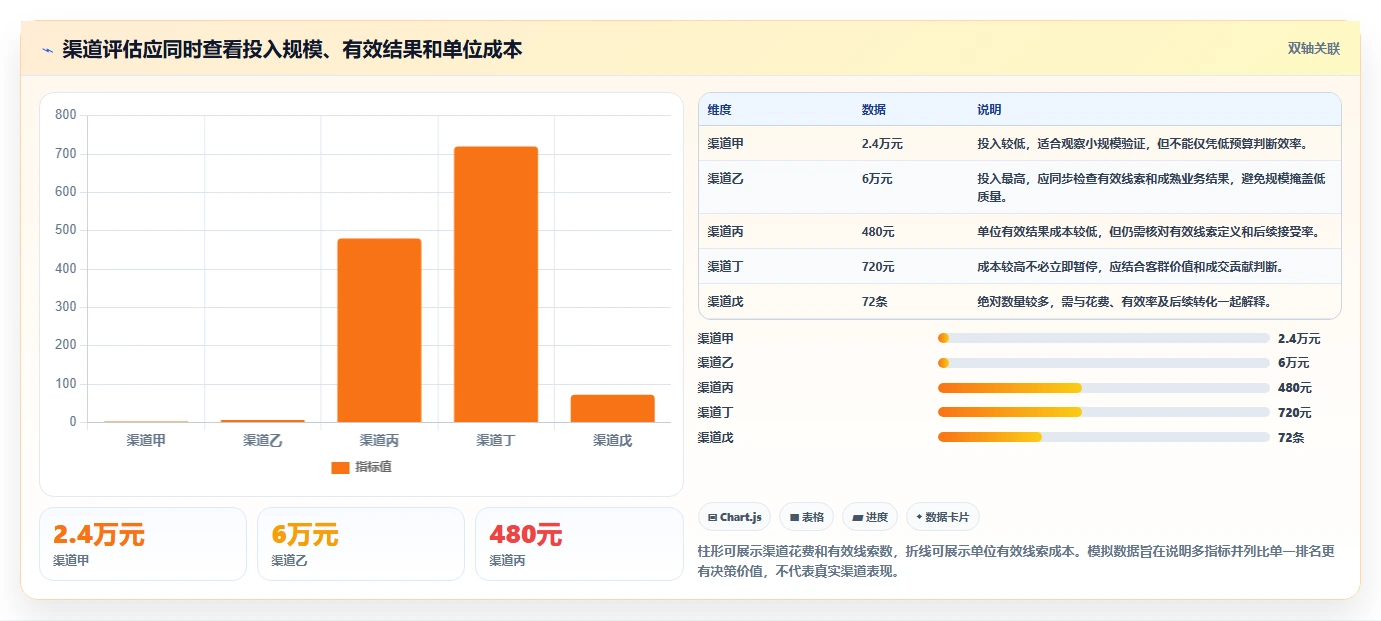Click the 数据 column header

(x=874, y=110)
